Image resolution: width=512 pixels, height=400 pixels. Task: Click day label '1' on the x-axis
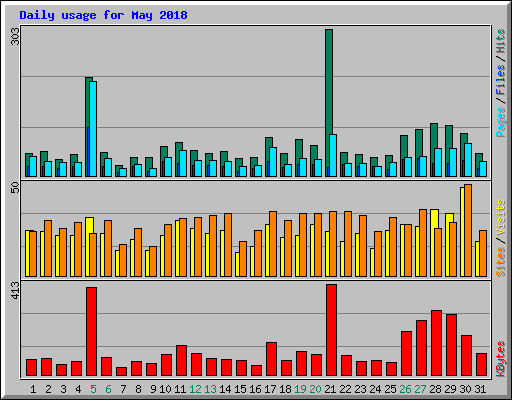tap(33, 389)
